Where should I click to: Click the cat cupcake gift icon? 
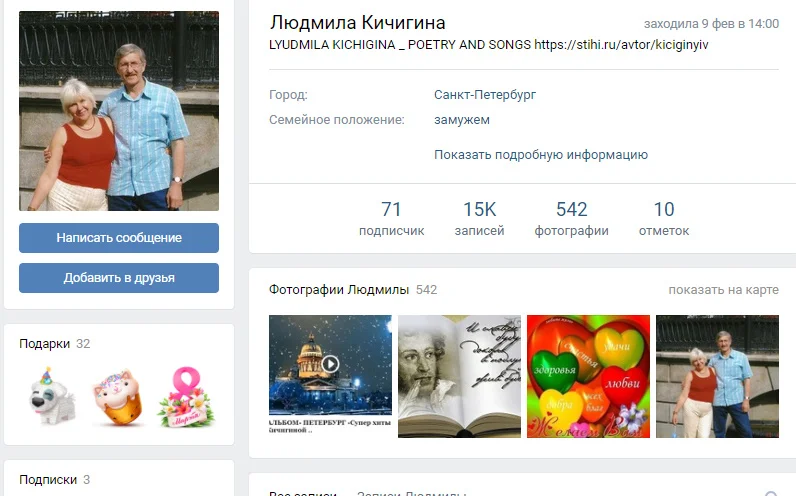(119, 398)
